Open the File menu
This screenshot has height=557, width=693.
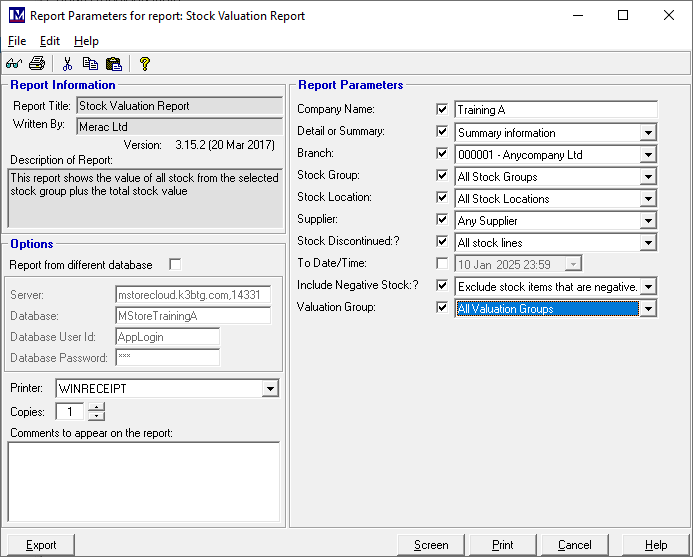click(17, 41)
